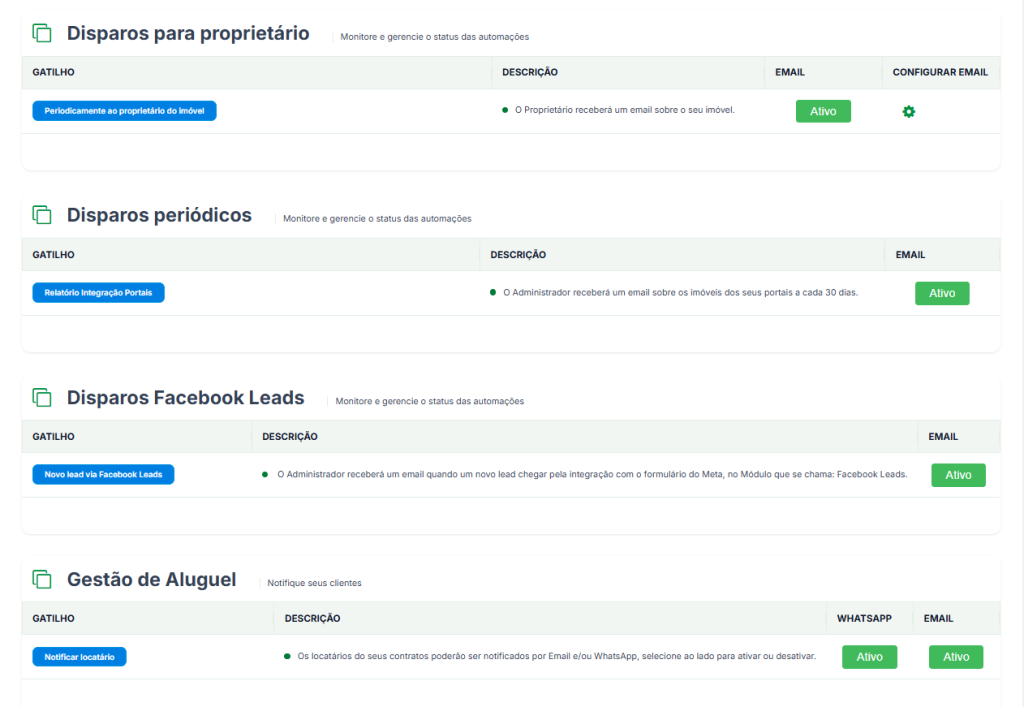The image size is (1024, 707).
Task: Disable Email Ativo for Notificar locatário
Action: [956, 657]
